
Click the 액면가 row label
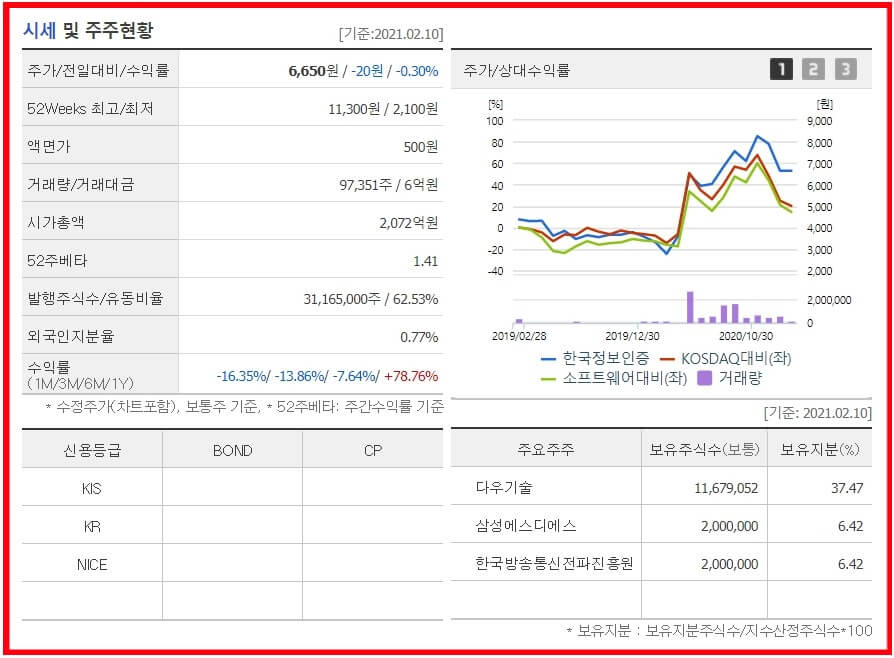pyautogui.click(x=48, y=147)
